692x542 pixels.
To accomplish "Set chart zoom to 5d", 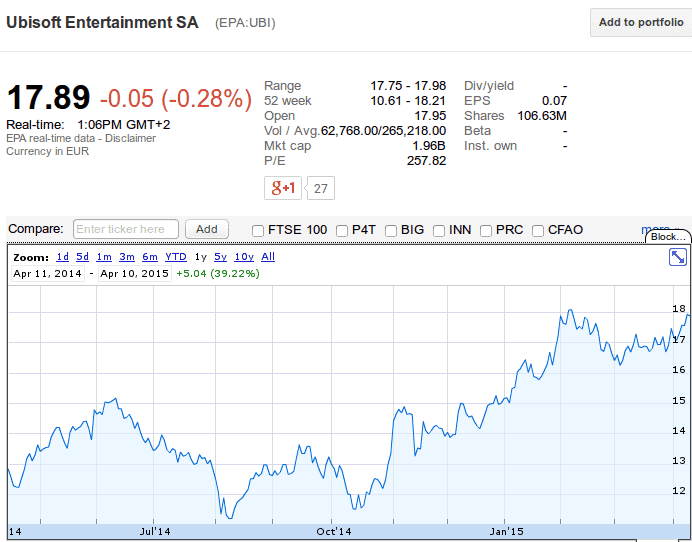I will pyautogui.click(x=83, y=257).
